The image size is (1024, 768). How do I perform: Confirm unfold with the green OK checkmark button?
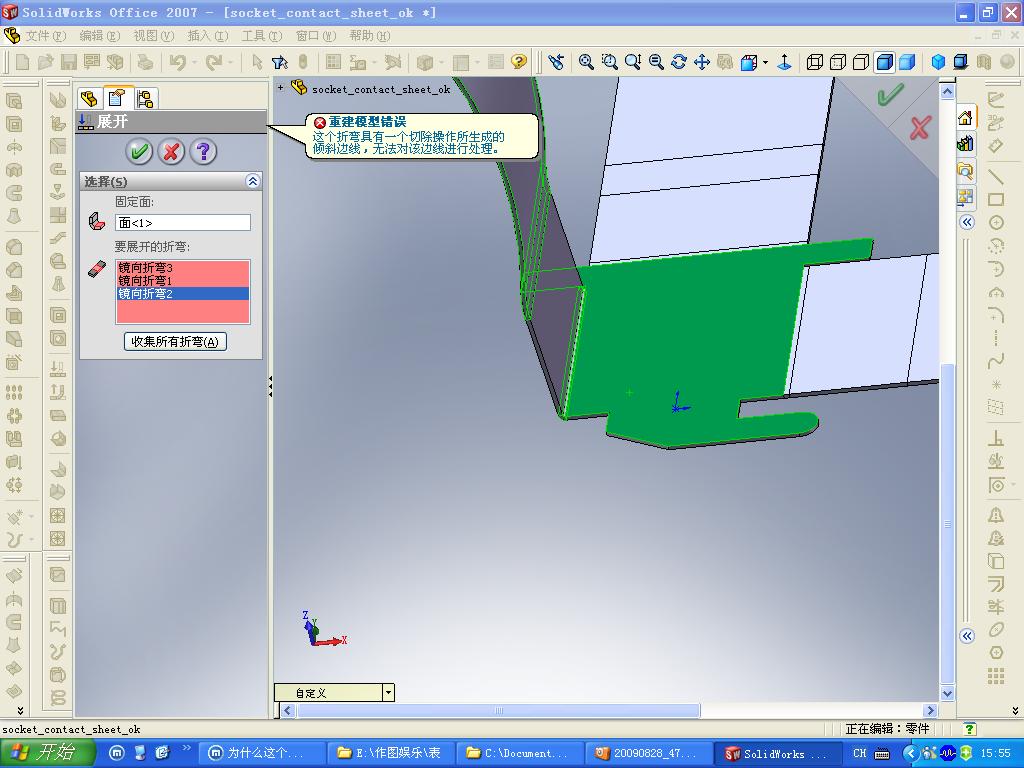click(x=138, y=152)
